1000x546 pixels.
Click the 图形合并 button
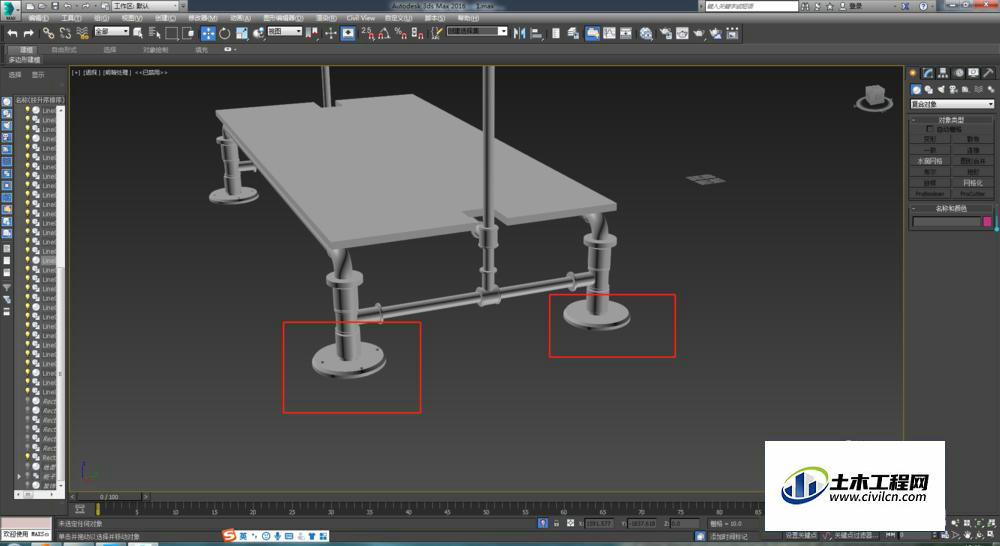(x=973, y=161)
